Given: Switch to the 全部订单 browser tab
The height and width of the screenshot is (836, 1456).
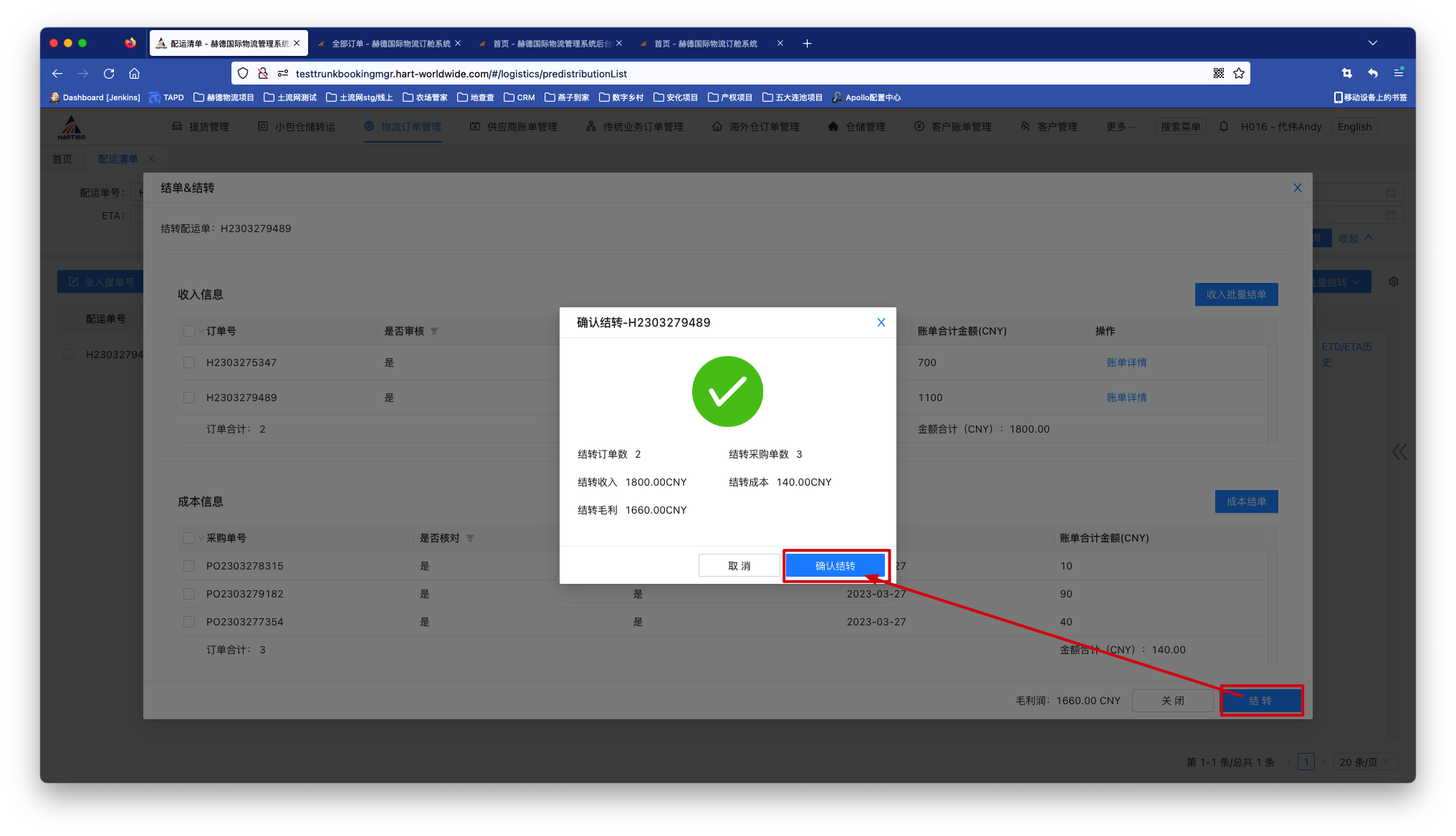Looking at the screenshot, I should [391, 44].
